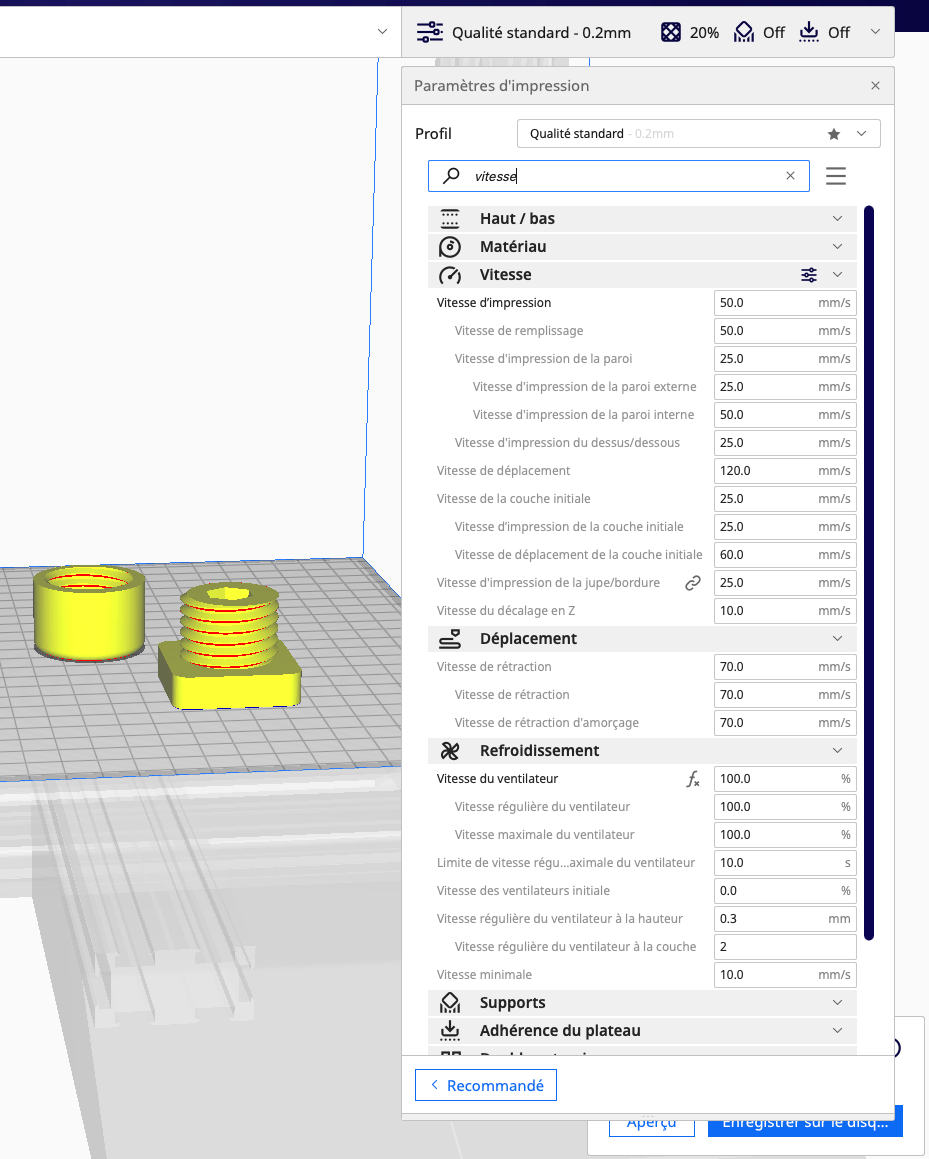Click the link icon for jupe/bordure speed

coord(693,583)
